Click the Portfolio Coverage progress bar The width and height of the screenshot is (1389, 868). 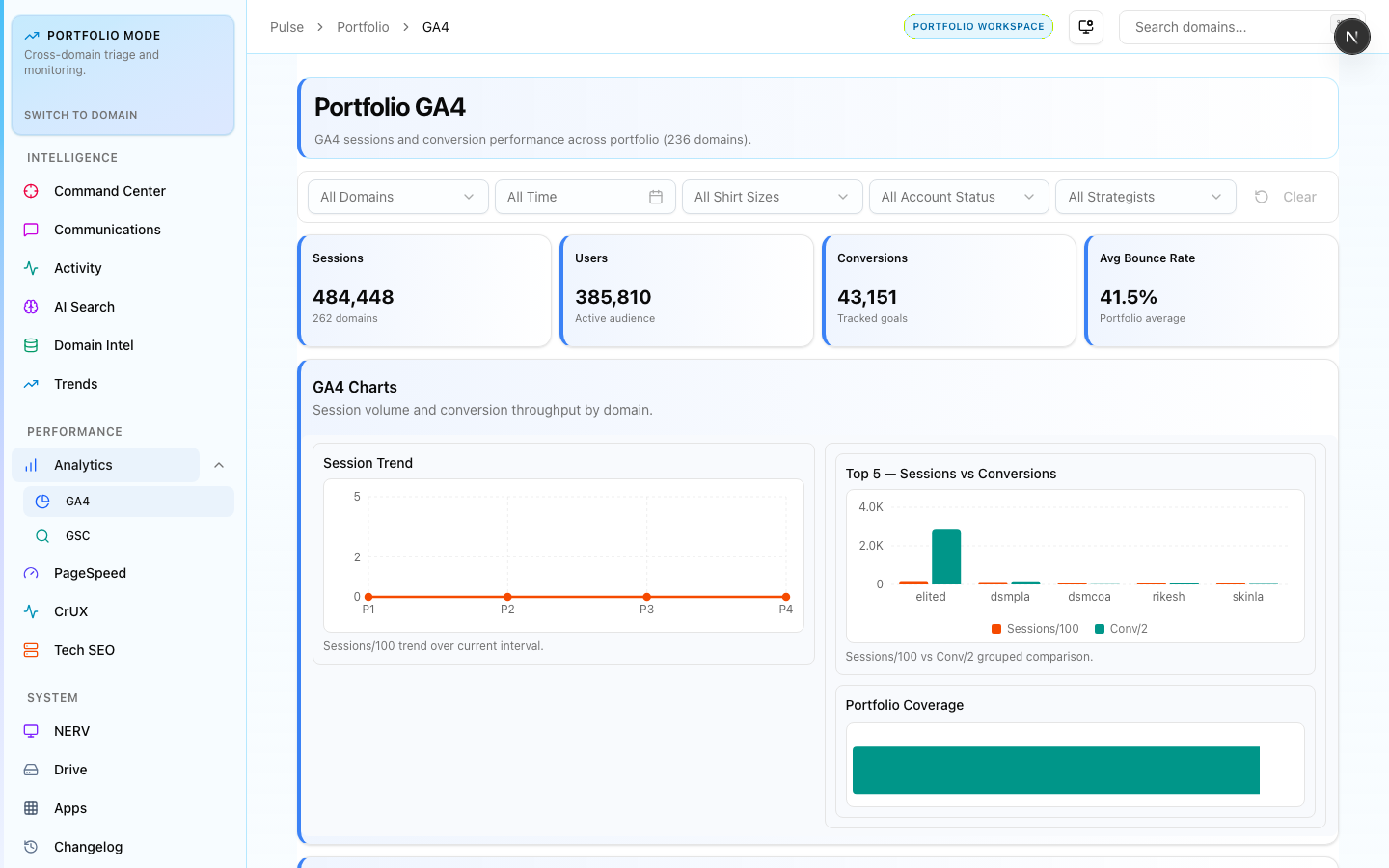[1055, 770]
